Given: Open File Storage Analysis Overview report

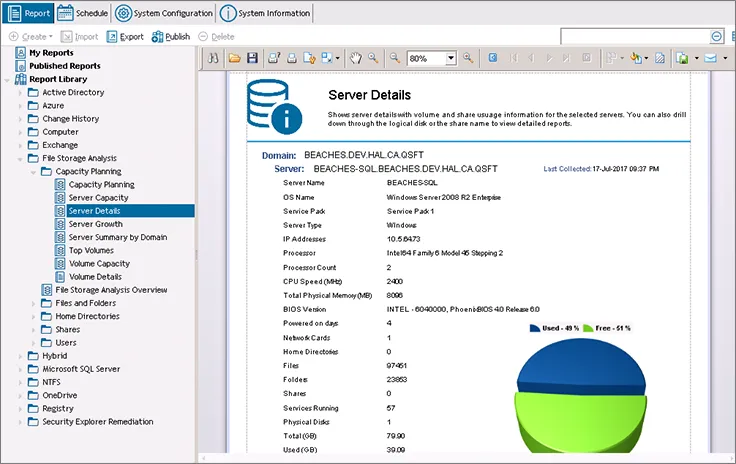Looking at the screenshot, I should pos(111,290).
